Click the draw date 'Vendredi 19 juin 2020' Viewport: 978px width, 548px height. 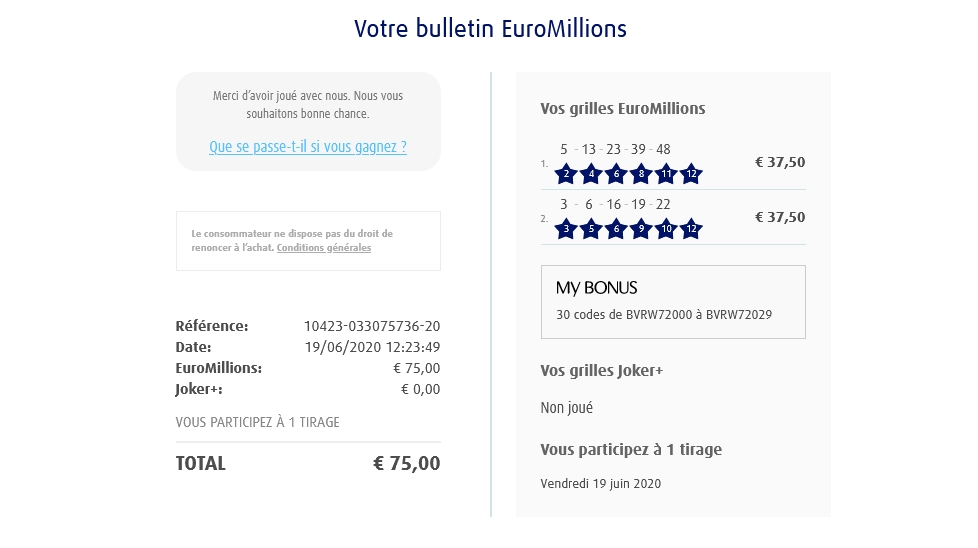click(600, 484)
